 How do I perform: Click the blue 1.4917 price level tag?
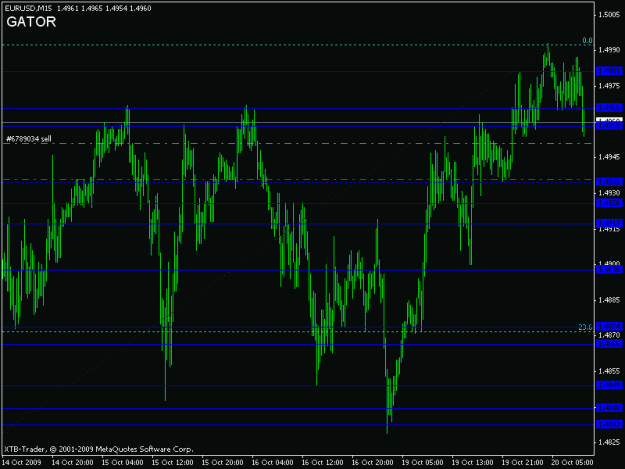point(609,223)
